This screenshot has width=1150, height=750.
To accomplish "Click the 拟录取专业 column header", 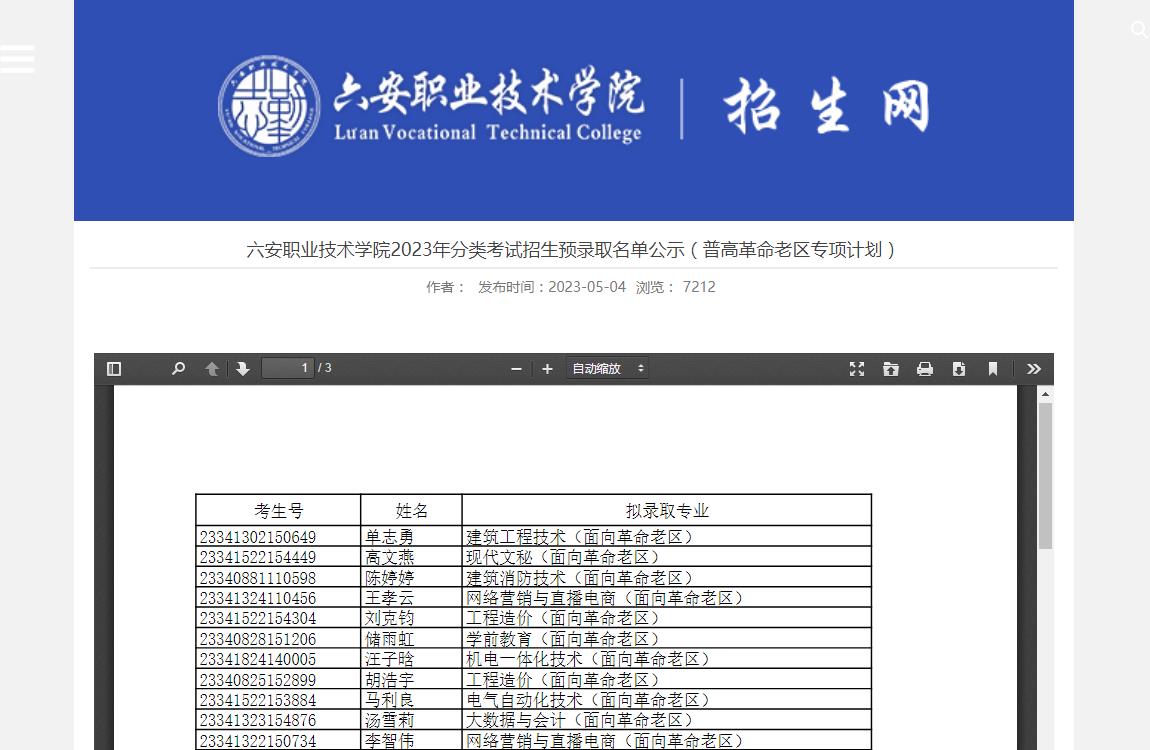I will [x=667, y=510].
